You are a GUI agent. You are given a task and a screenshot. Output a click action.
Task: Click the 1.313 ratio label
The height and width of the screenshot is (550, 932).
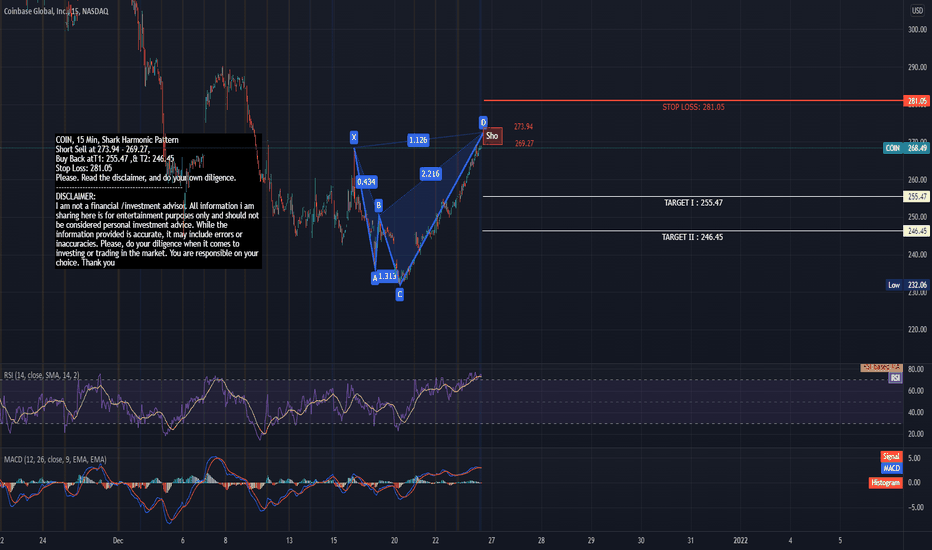point(388,276)
